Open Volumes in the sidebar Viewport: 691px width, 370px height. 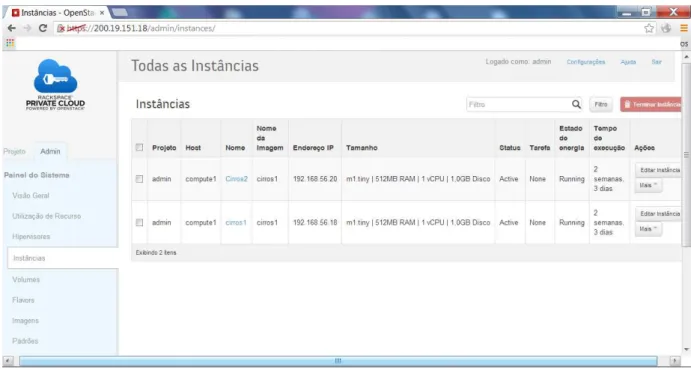(x=26, y=279)
